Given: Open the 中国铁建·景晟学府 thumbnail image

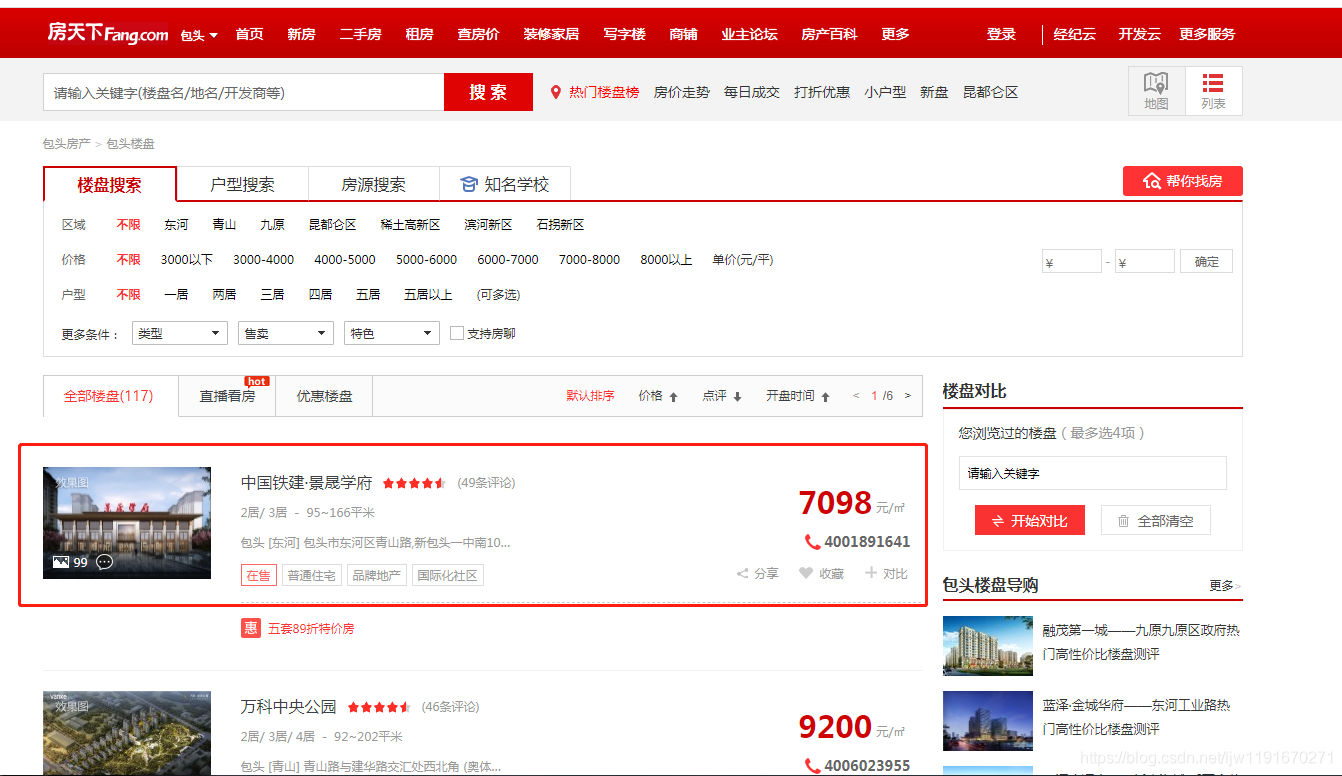Looking at the screenshot, I should point(127,523).
